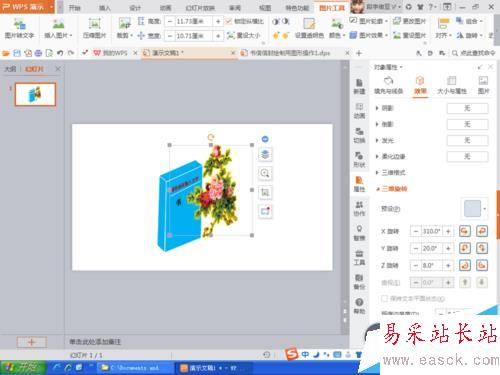Click the first Y 旋转 rotate button

pos(465,248)
